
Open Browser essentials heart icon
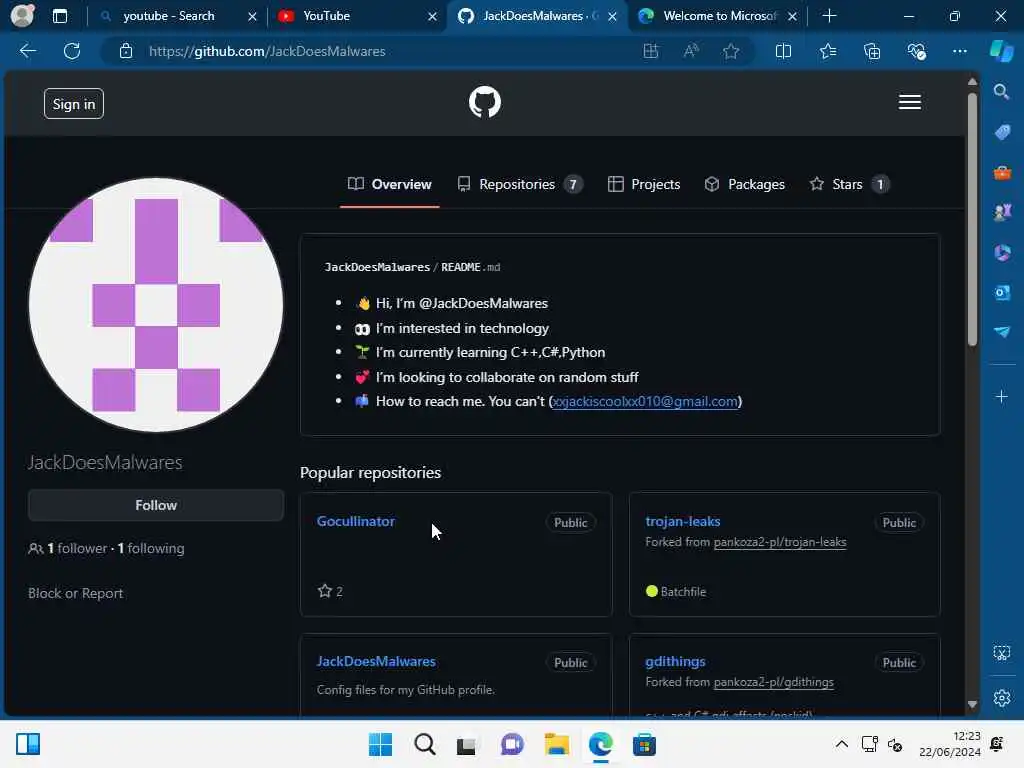[916, 51]
